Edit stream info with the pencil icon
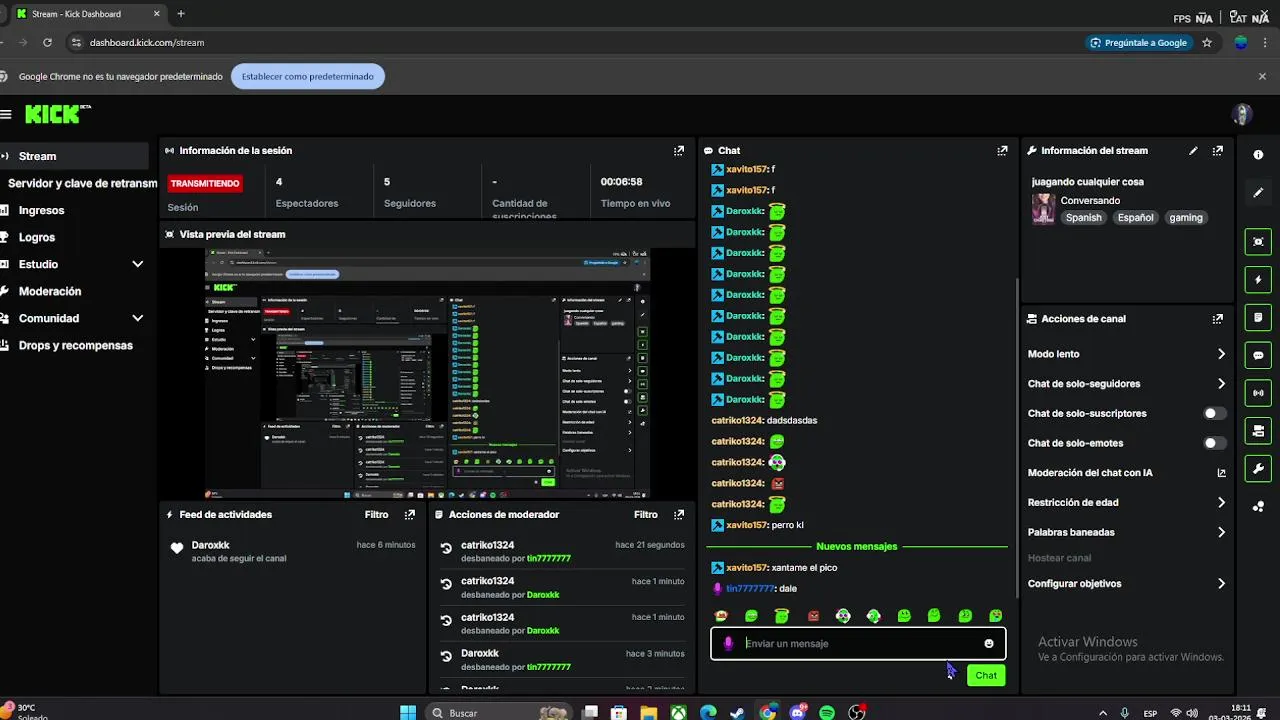Image resolution: width=1280 pixels, height=720 pixels. 1193,151
